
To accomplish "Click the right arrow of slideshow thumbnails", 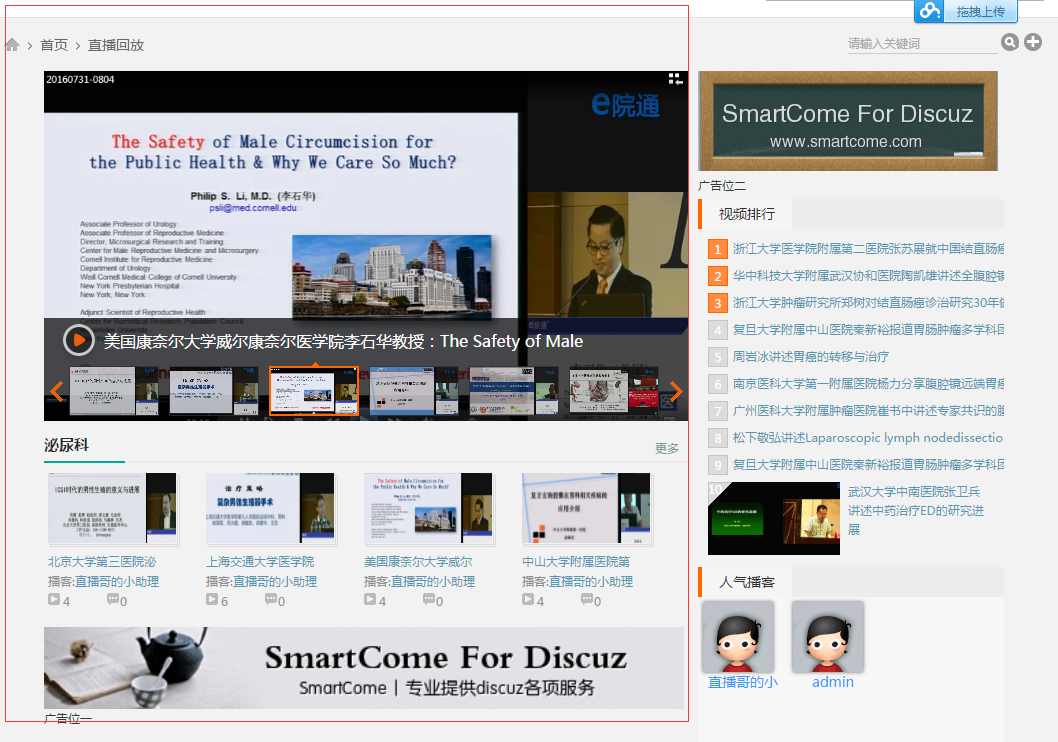I will 675,391.
